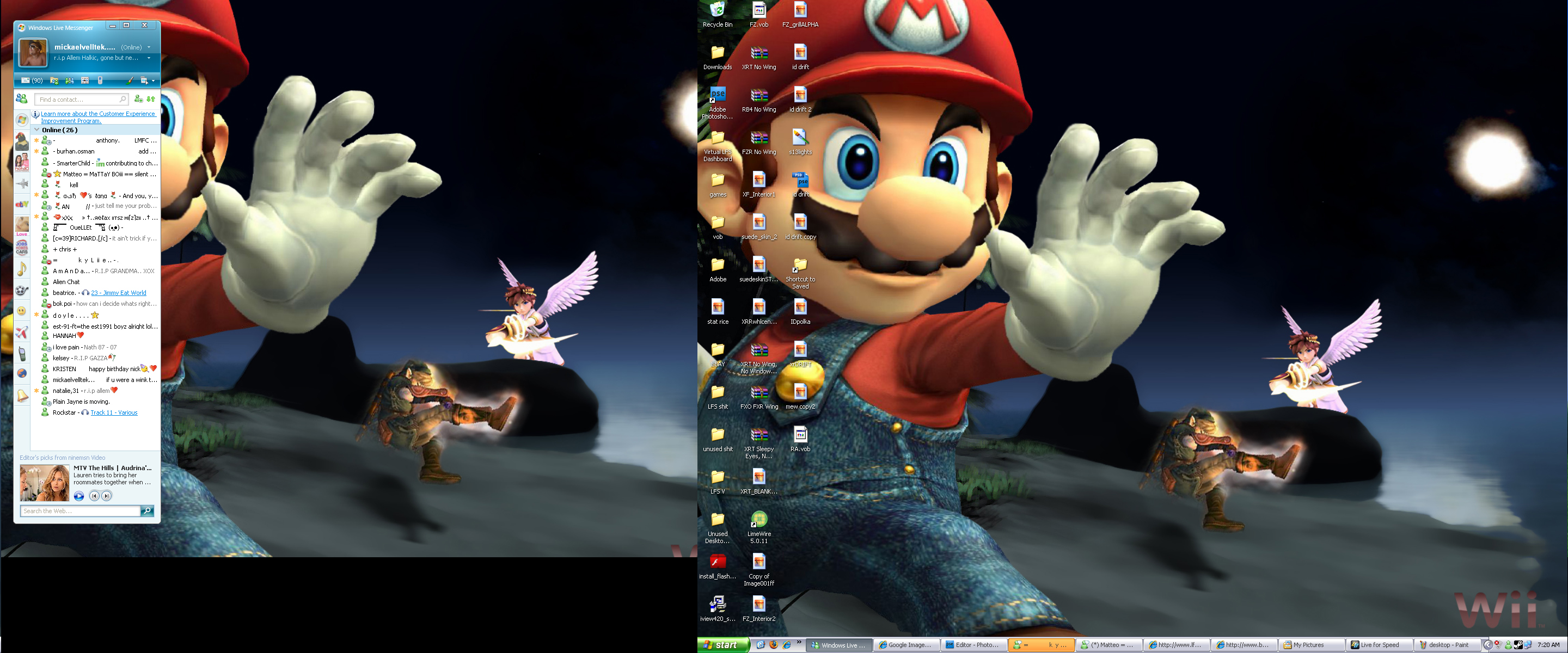Skip to next editor's pick video
The width and height of the screenshot is (1568, 653).
point(107,496)
